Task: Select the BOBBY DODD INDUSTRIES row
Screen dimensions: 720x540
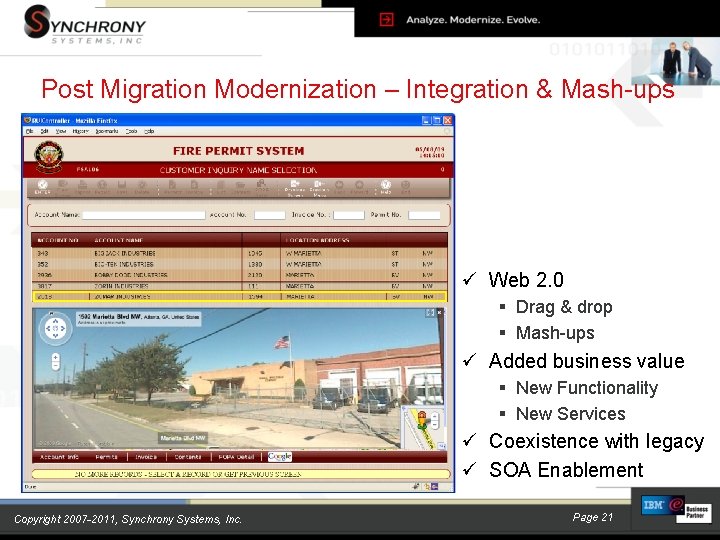Action: tap(239, 275)
